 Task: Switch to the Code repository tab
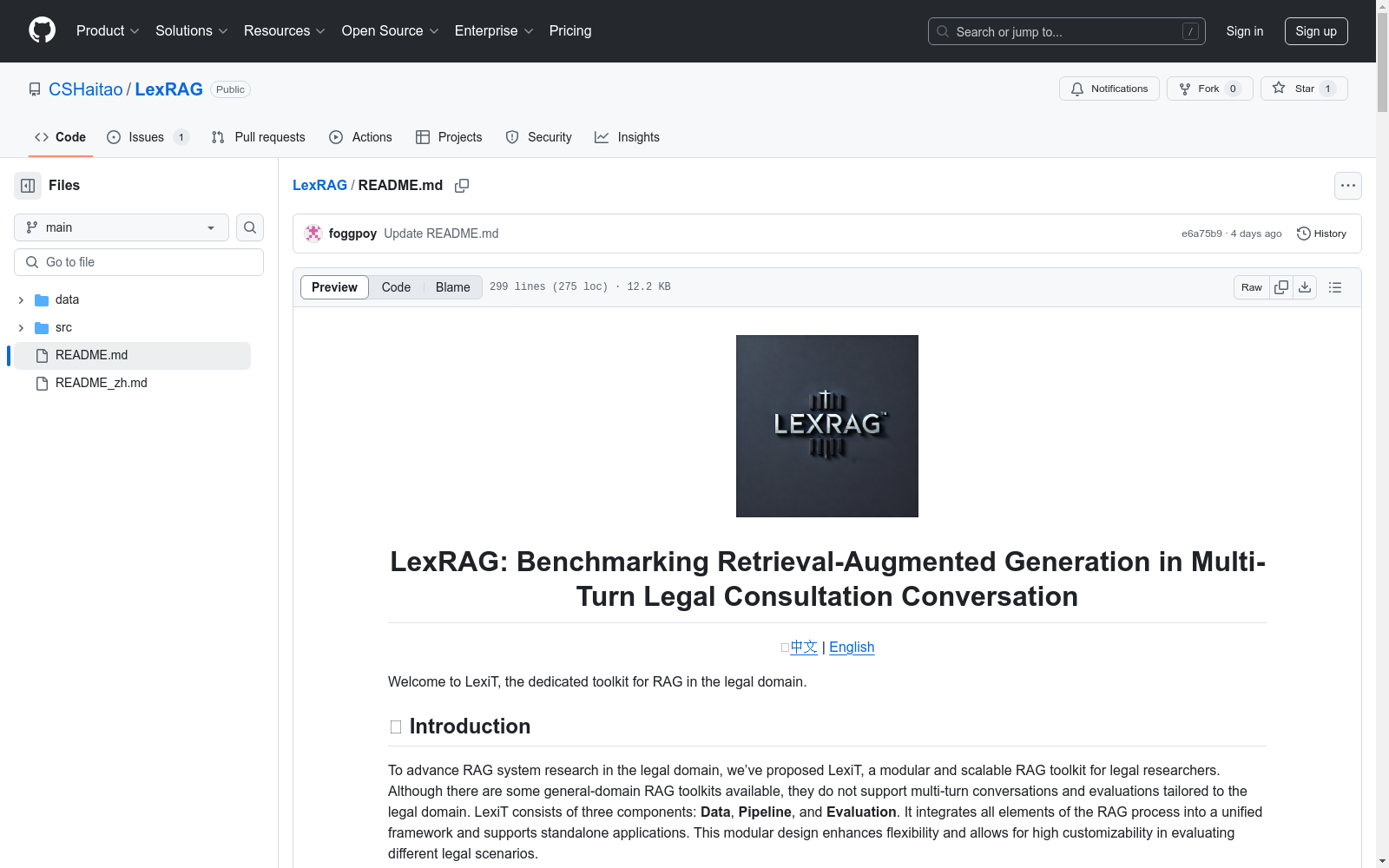61,137
